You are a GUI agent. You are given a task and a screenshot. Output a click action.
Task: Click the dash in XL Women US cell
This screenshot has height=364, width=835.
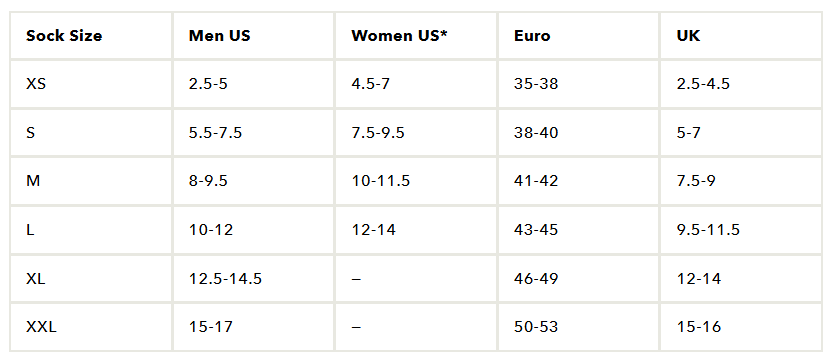[x=356, y=279]
